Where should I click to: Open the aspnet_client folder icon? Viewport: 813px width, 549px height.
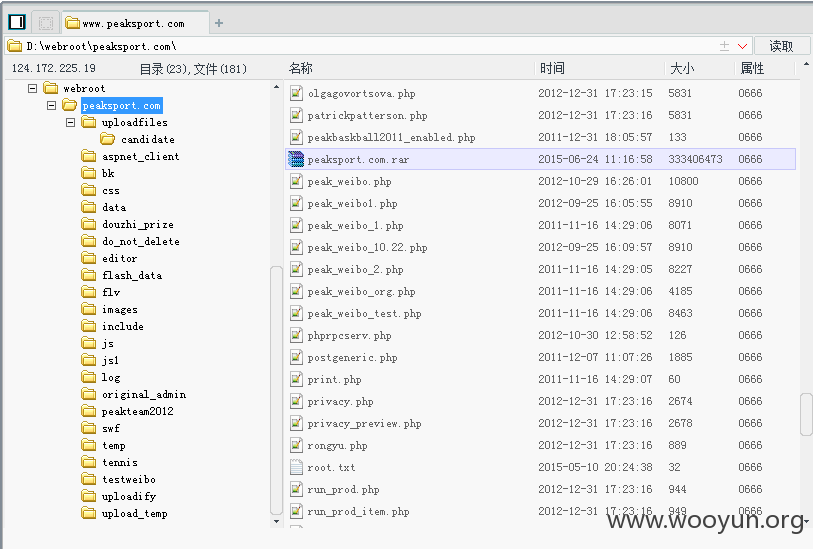pos(89,156)
